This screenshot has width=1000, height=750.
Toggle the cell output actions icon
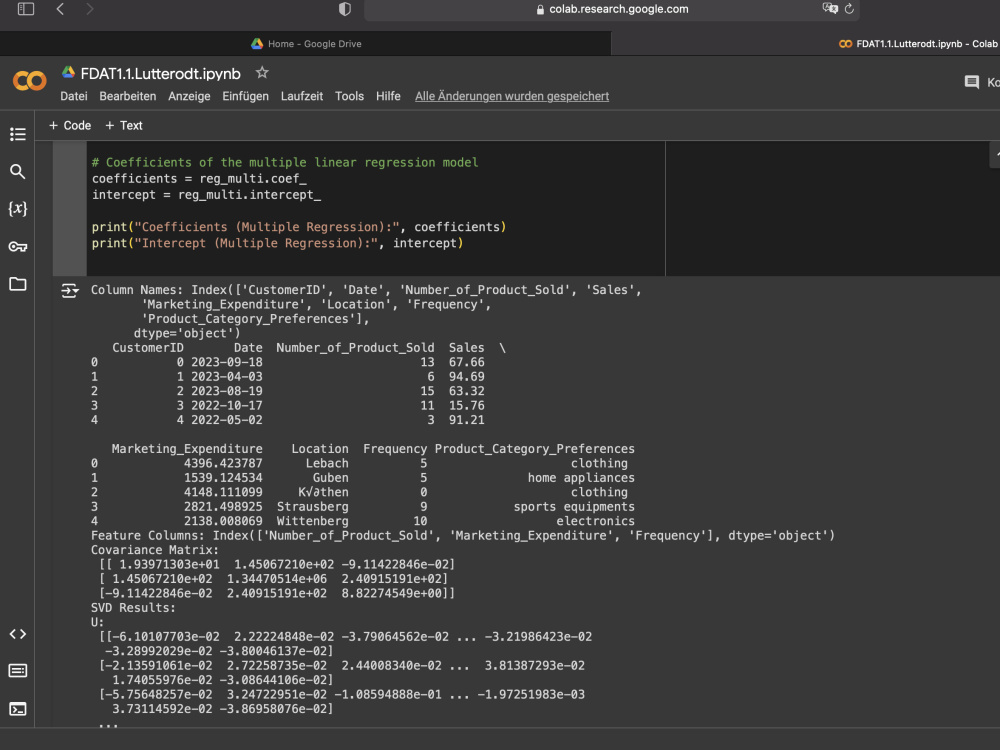70,291
